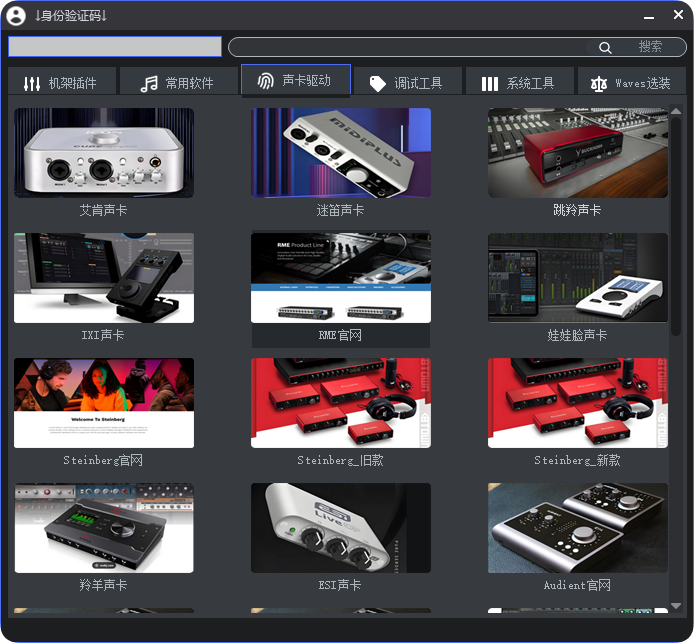This screenshot has height=643, width=694.
Task: Open the Steinberg官网 thumbnail
Action: coord(104,403)
